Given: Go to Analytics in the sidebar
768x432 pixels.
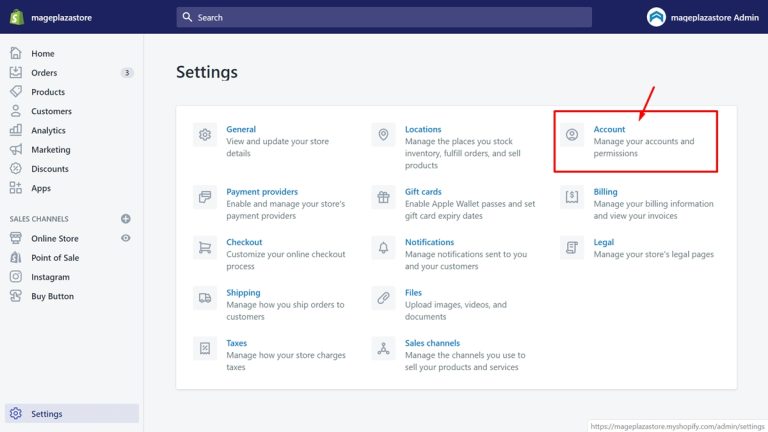Looking at the screenshot, I should tap(48, 131).
